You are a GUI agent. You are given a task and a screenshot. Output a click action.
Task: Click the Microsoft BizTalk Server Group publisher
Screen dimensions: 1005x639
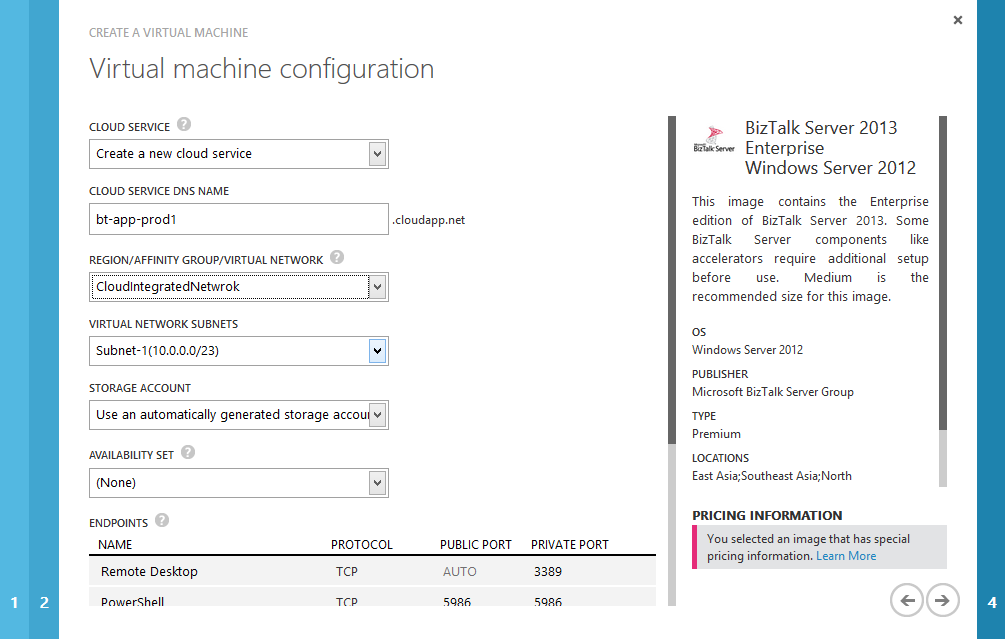(772, 392)
